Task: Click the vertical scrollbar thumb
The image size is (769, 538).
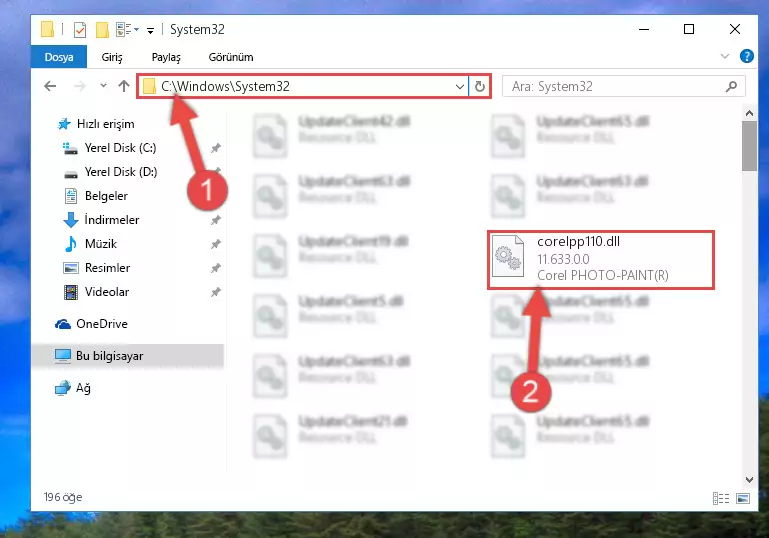Action: 749,146
